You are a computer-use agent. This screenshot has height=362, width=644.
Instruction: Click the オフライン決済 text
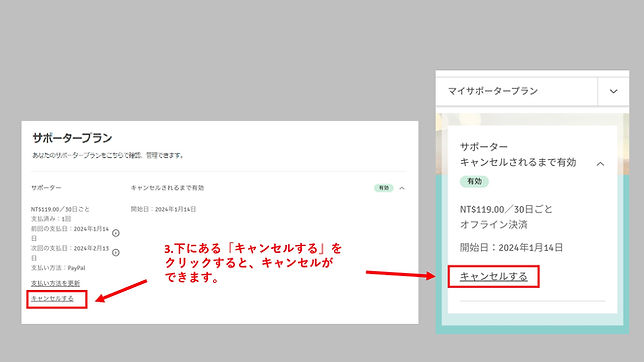point(494,225)
